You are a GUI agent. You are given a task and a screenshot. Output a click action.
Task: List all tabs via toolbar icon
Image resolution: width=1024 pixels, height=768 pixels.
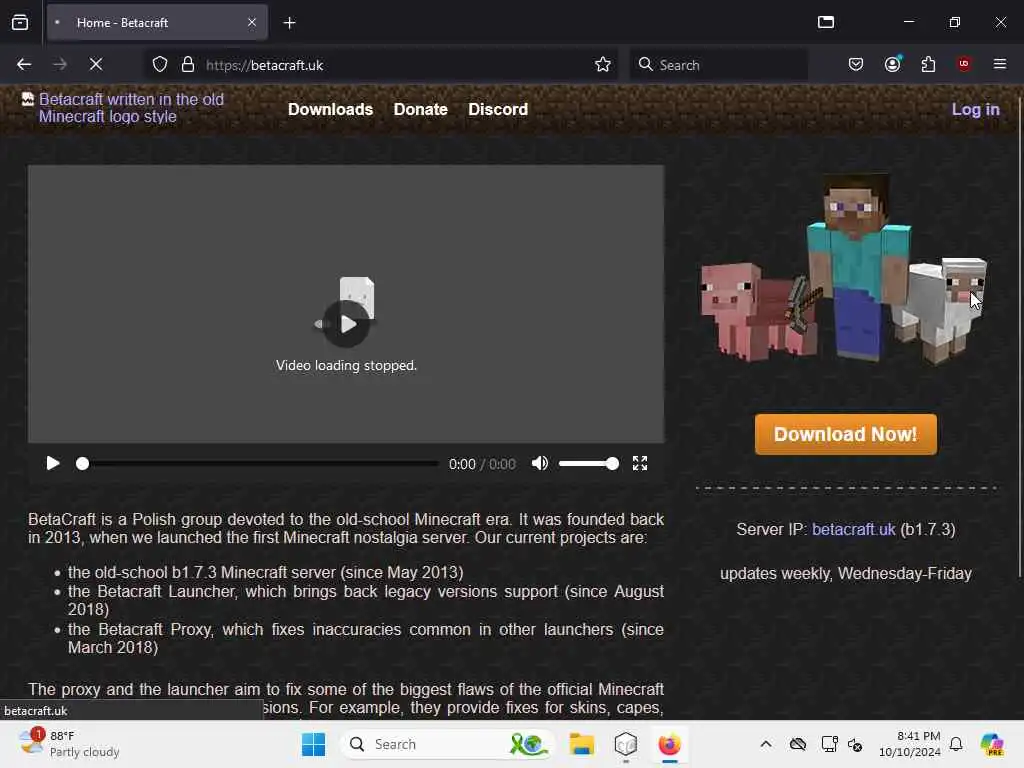tap(826, 22)
